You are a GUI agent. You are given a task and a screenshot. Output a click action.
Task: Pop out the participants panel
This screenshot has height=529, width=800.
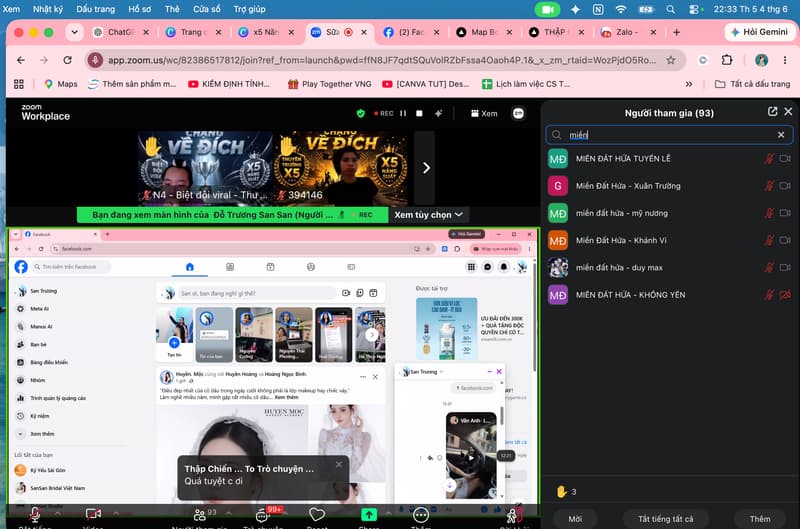click(772, 111)
